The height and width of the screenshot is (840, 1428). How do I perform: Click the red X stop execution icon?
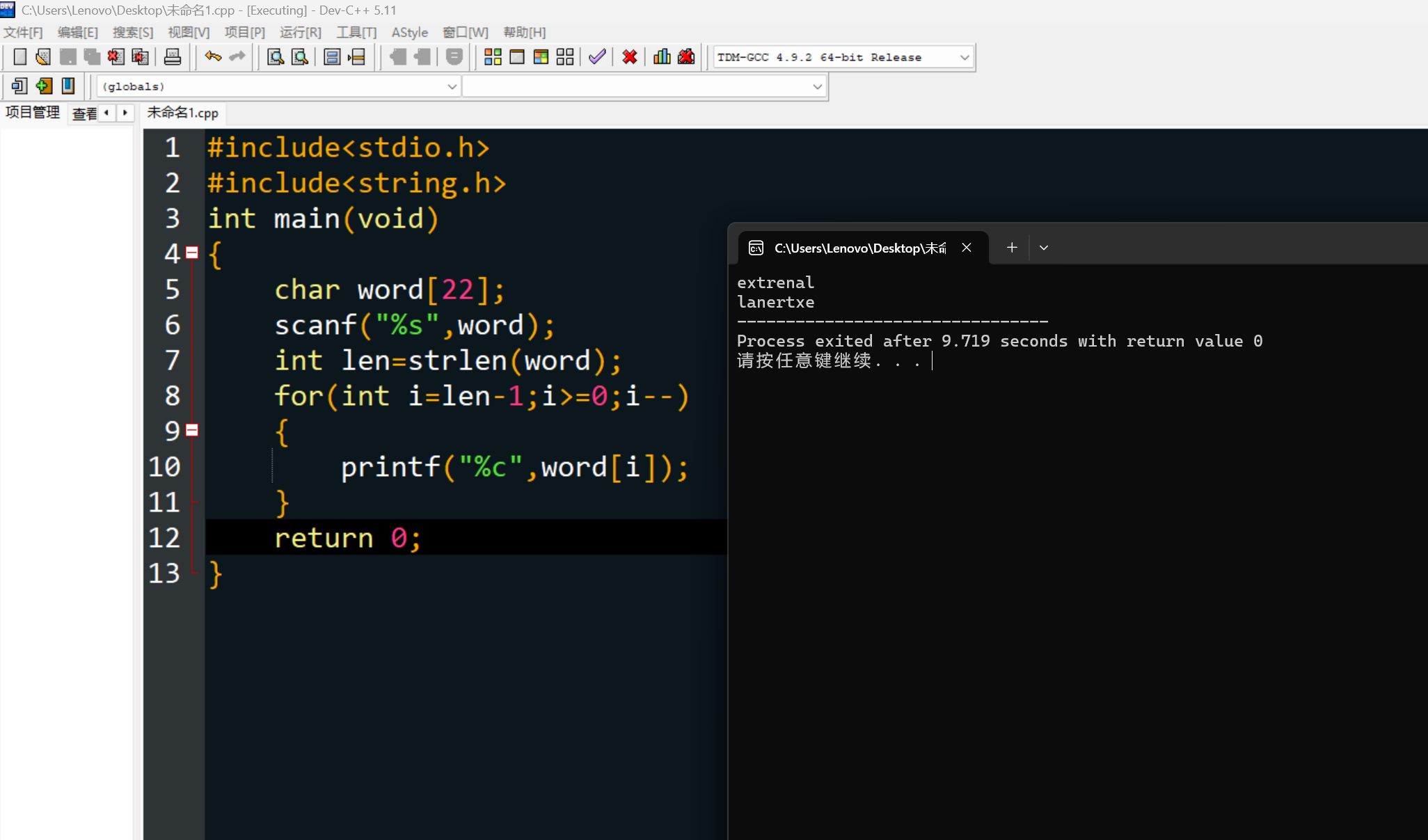(630, 57)
